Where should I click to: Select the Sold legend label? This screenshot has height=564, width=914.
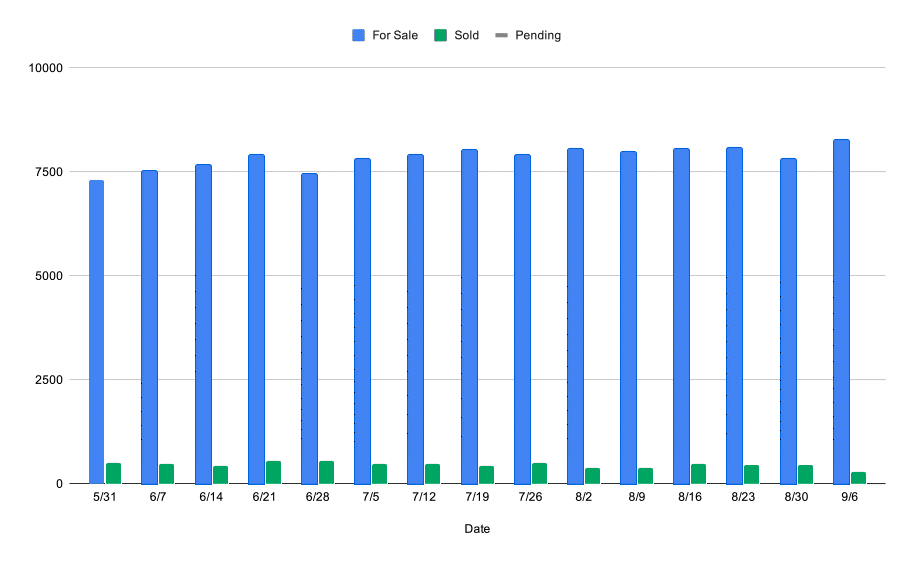(466, 36)
